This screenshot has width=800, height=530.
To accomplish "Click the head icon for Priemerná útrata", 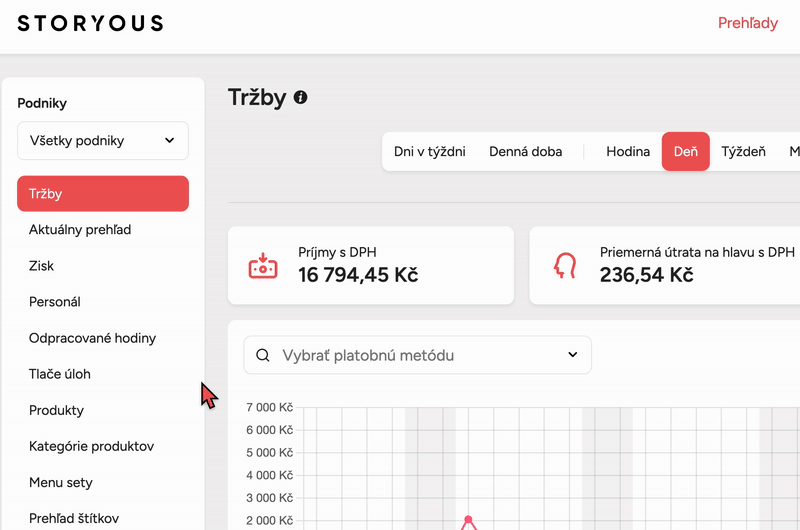I will pos(564,266).
